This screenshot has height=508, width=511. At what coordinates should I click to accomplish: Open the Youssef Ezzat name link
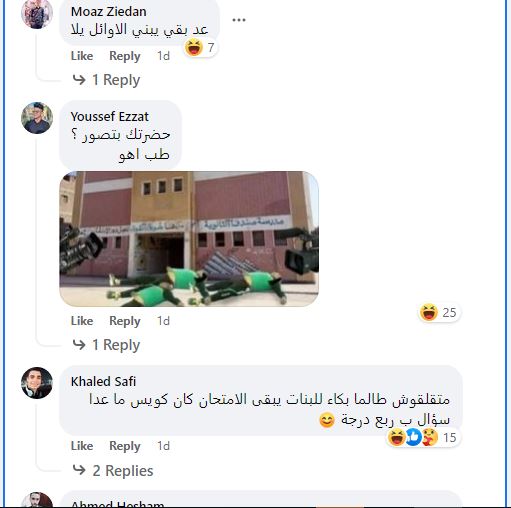pos(110,116)
